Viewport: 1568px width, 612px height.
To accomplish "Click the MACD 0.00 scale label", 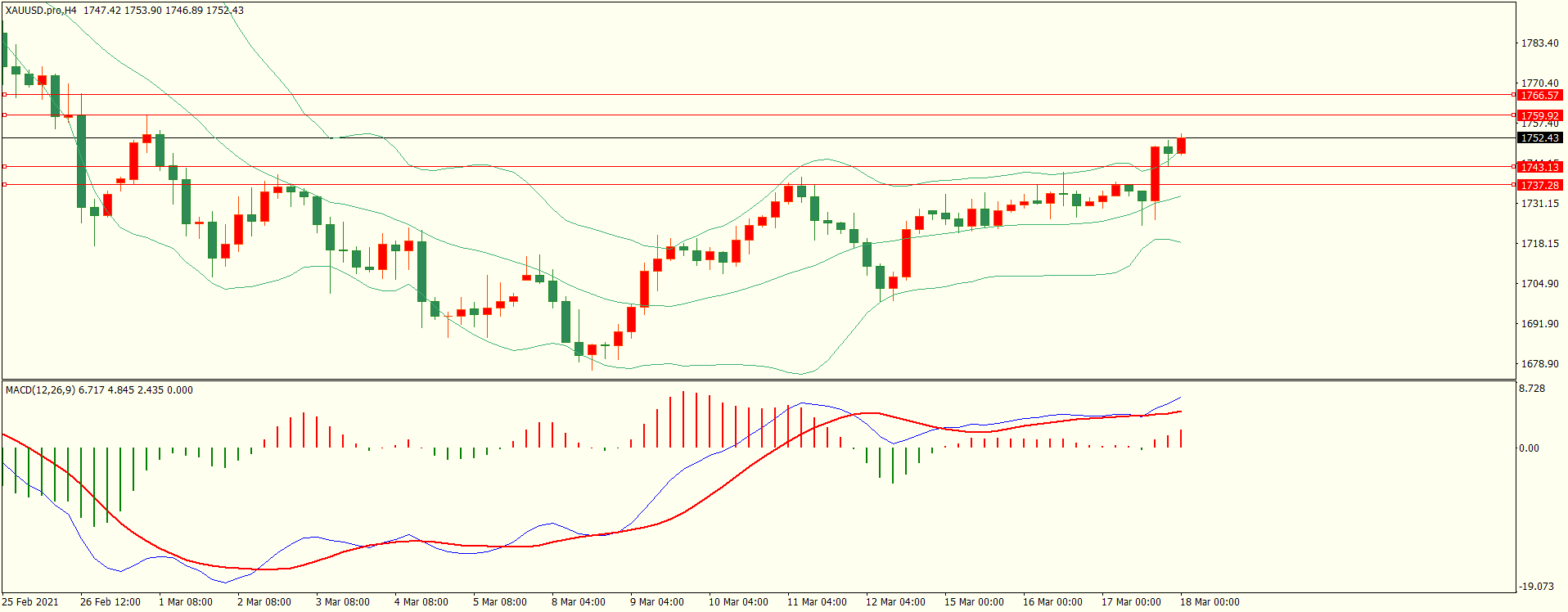I will pos(1529,448).
